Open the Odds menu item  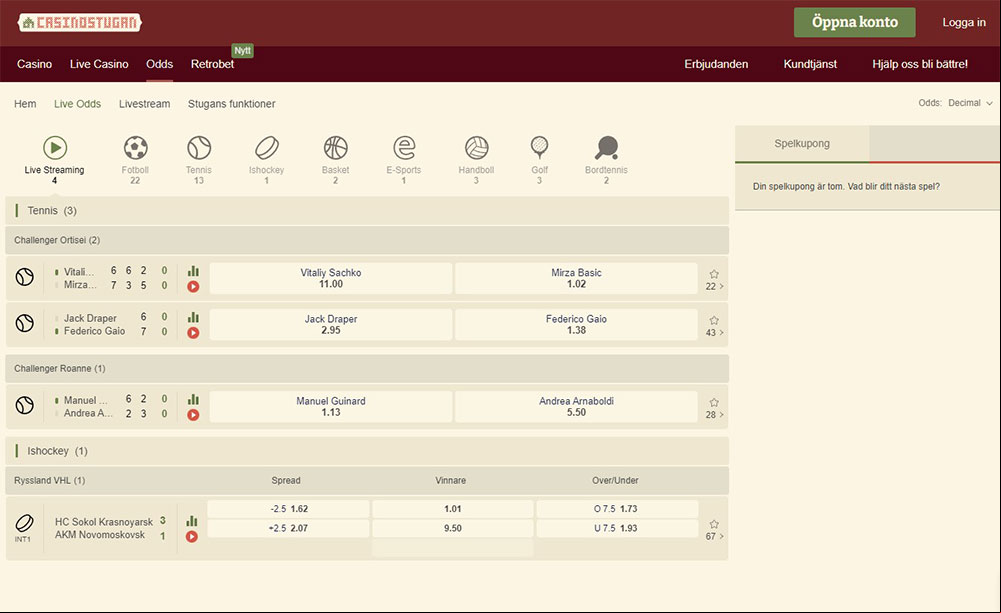click(x=160, y=64)
